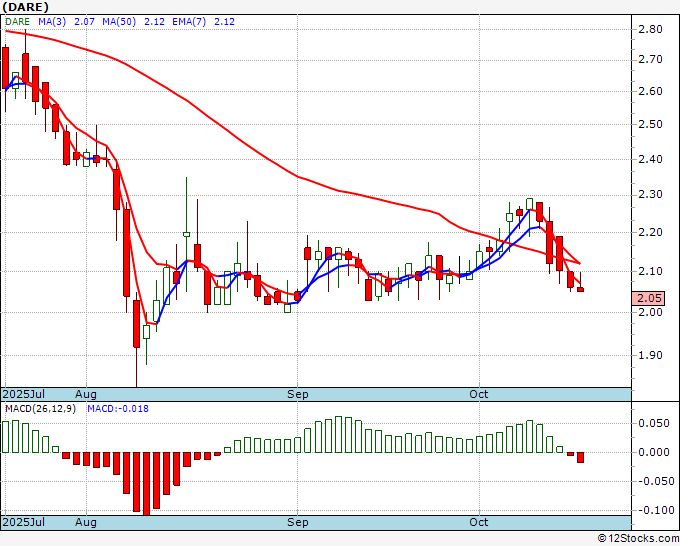Click the 2.50 price axis label

tap(650, 124)
